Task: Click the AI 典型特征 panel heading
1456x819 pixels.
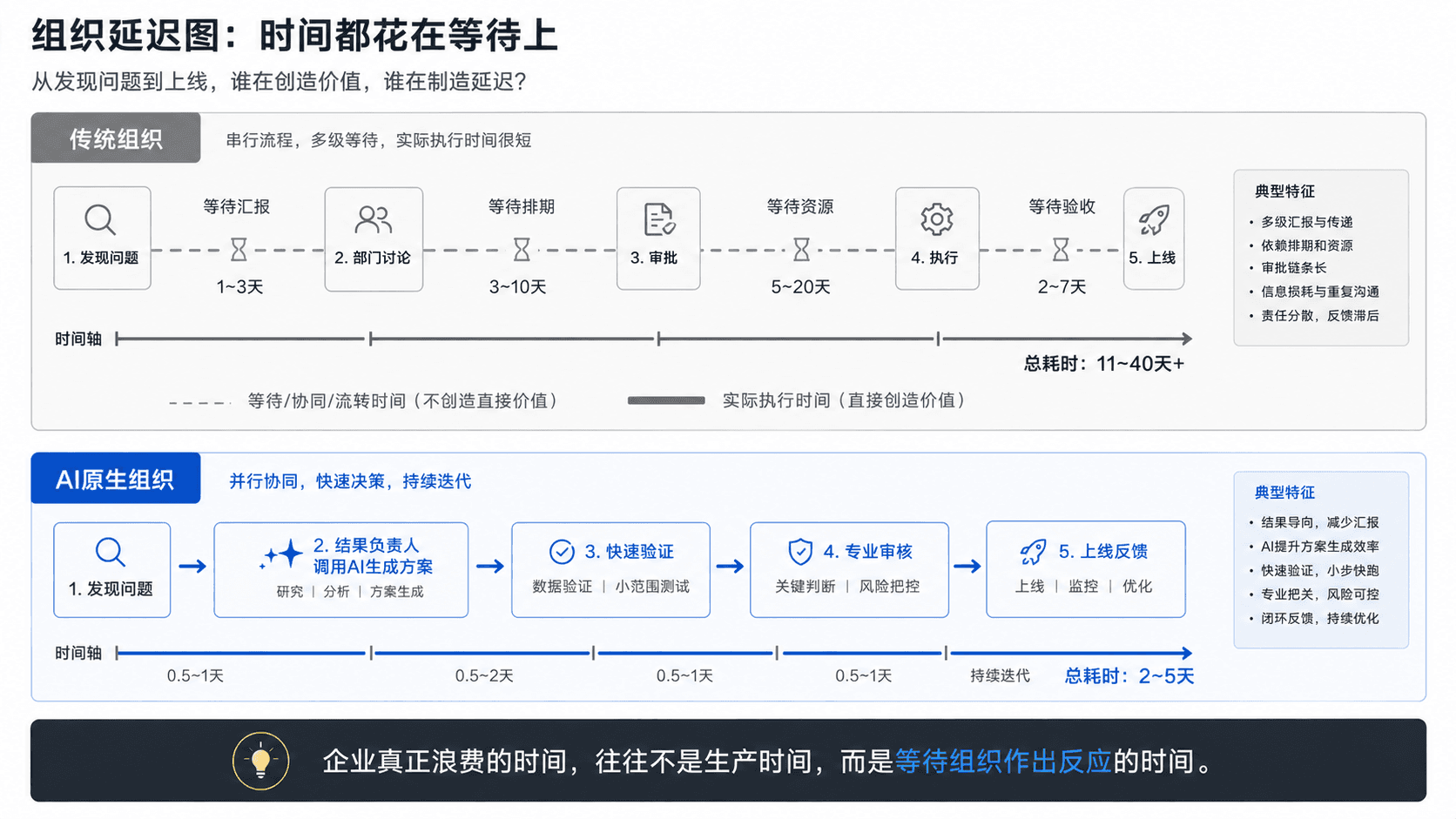Action: (x=1284, y=493)
